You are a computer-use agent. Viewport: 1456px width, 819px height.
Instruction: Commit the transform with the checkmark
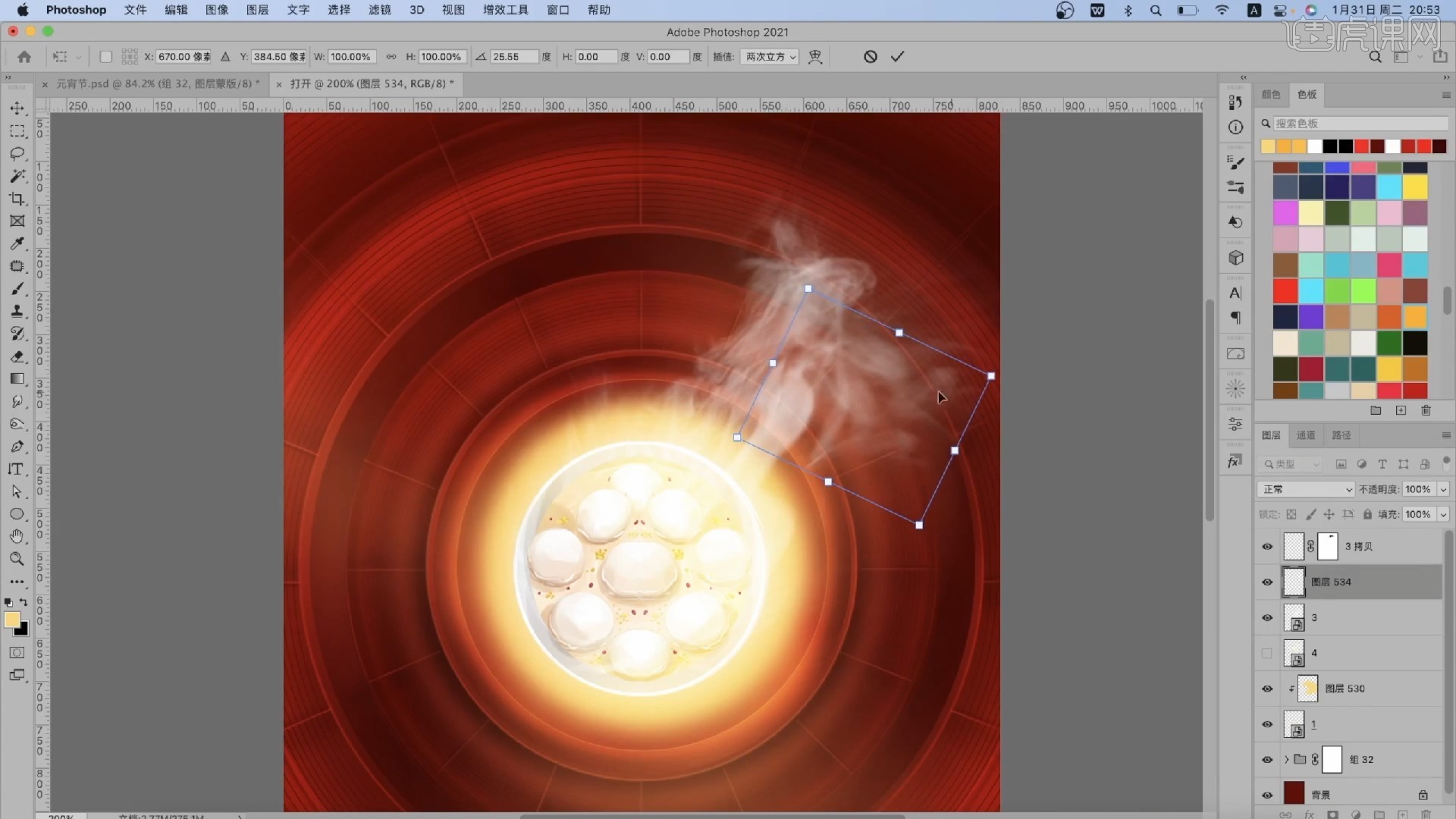(897, 57)
